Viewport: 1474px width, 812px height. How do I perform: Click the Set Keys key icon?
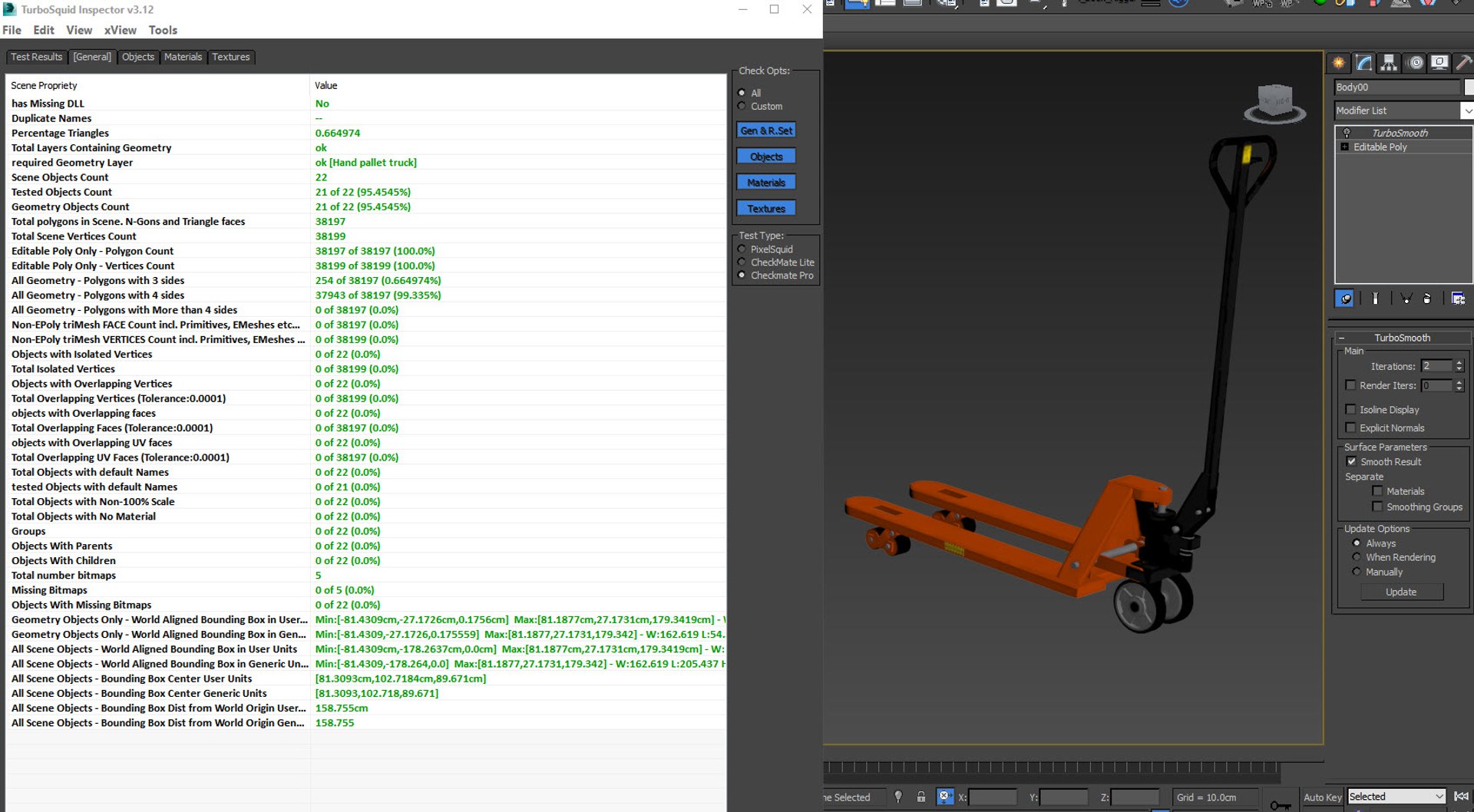(1280, 804)
